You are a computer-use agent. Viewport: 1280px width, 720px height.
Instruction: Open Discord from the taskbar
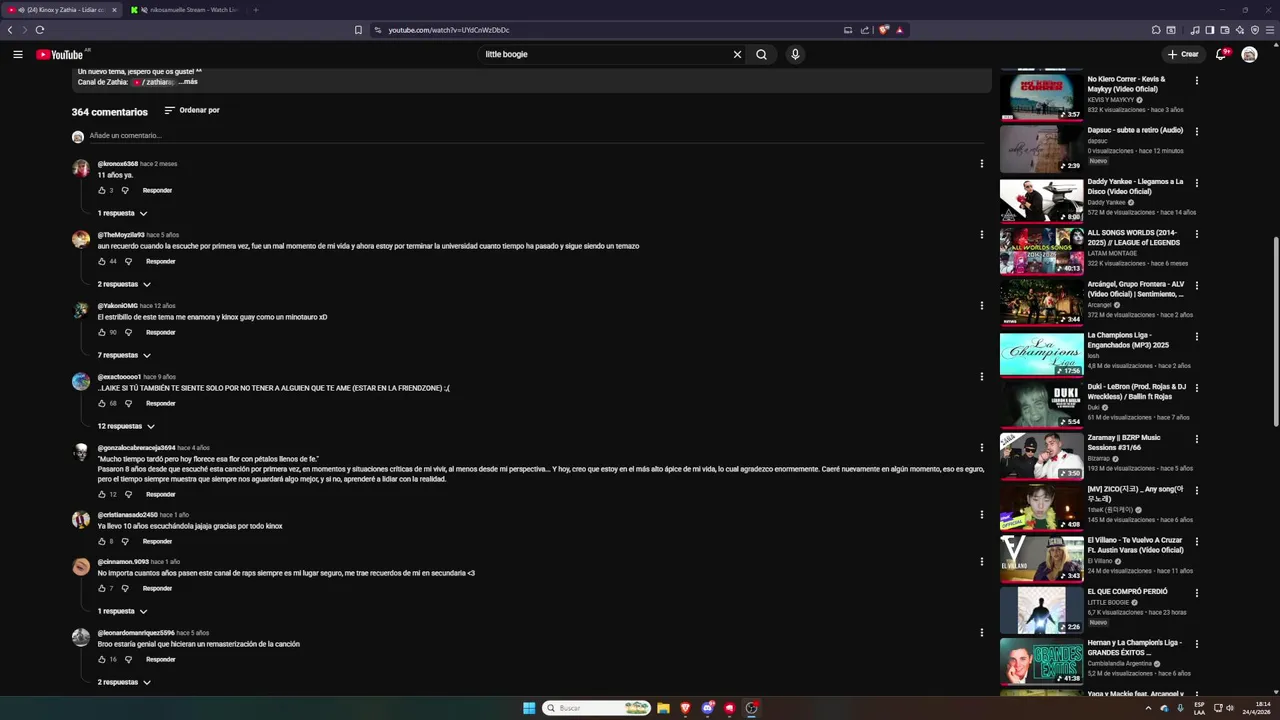tap(707, 708)
